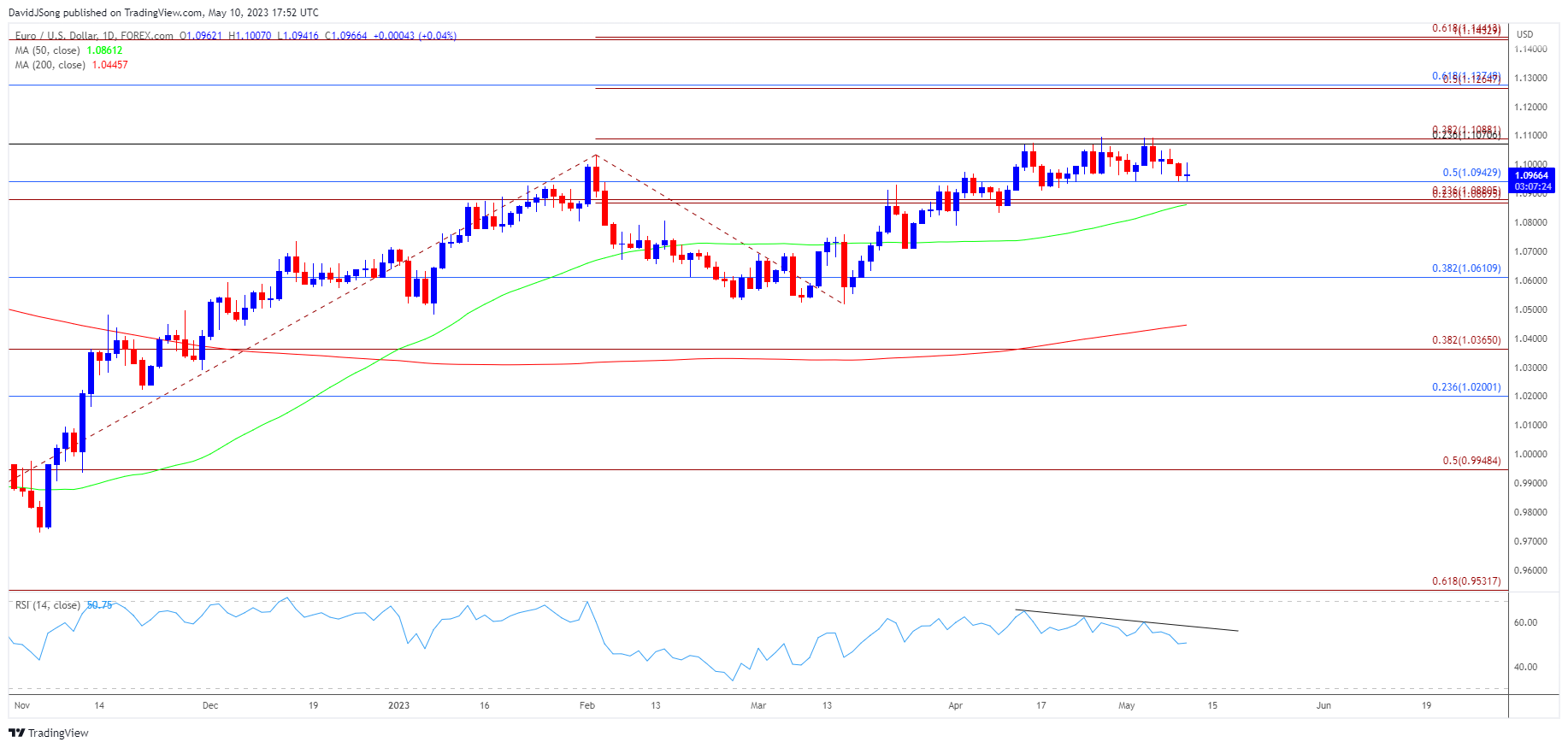
Task: Click the 0.618(0.95317) Fibonacci level label
Action: coord(1465,581)
